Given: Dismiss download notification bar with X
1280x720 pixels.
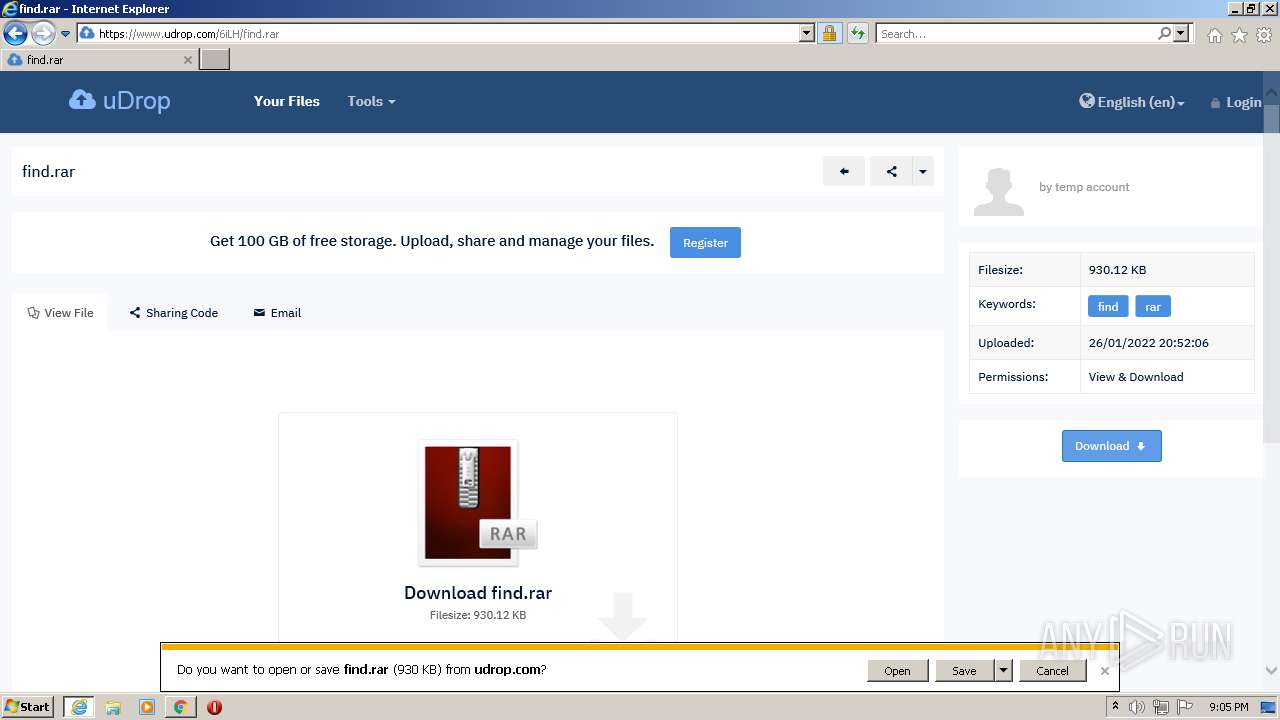Looking at the screenshot, I should coord(1104,671).
